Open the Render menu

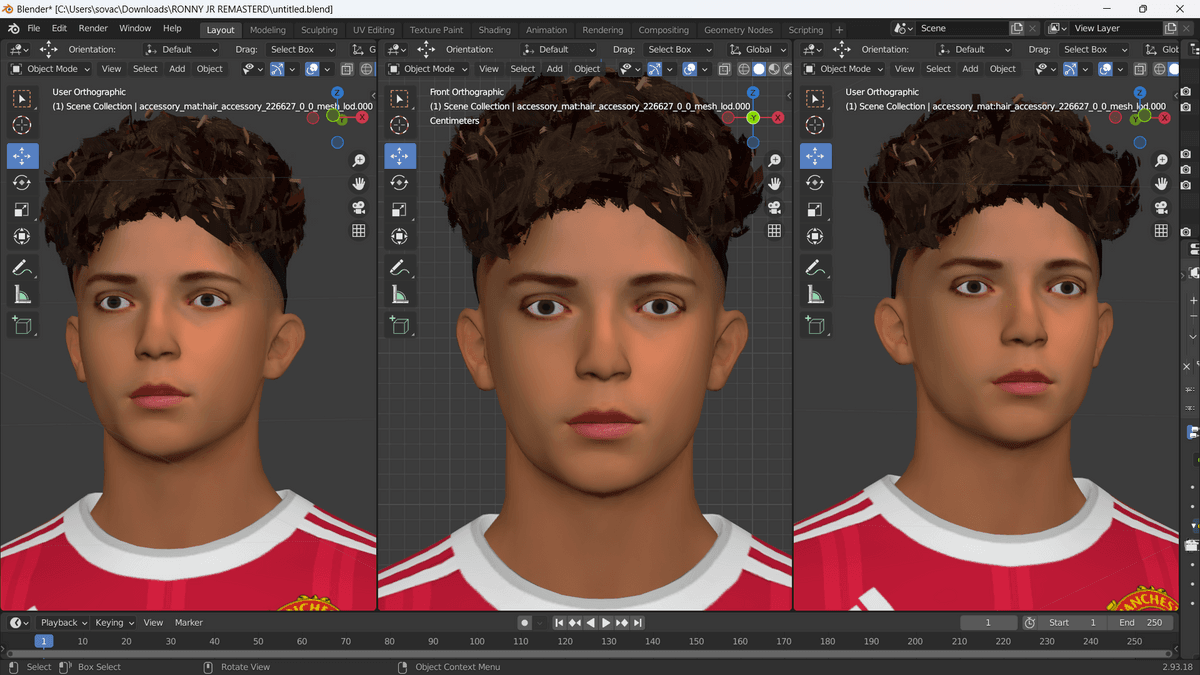(x=93, y=29)
